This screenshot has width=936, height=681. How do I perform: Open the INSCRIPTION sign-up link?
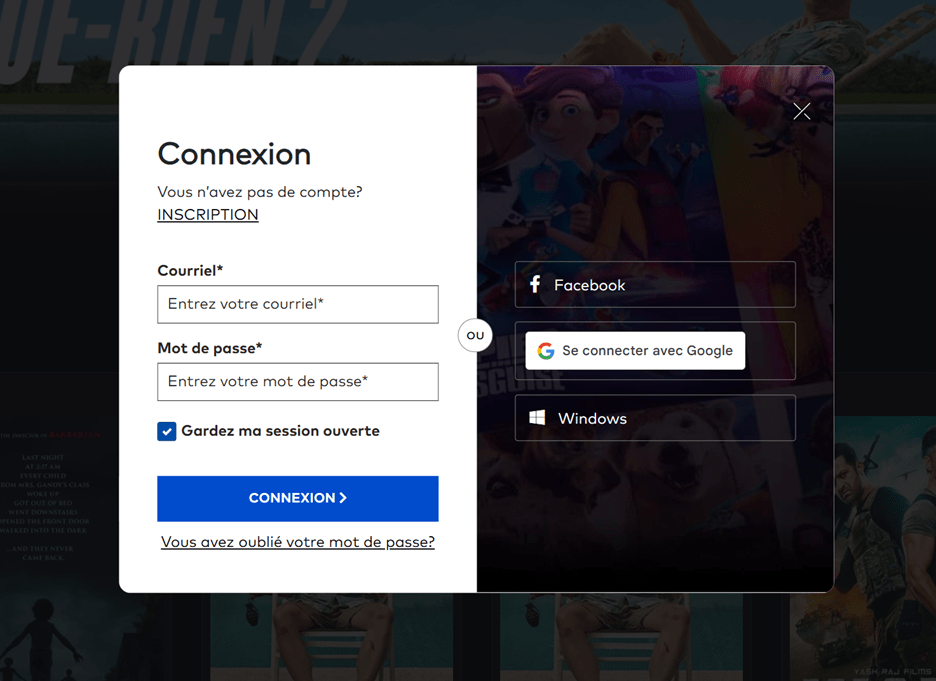click(208, 215)
